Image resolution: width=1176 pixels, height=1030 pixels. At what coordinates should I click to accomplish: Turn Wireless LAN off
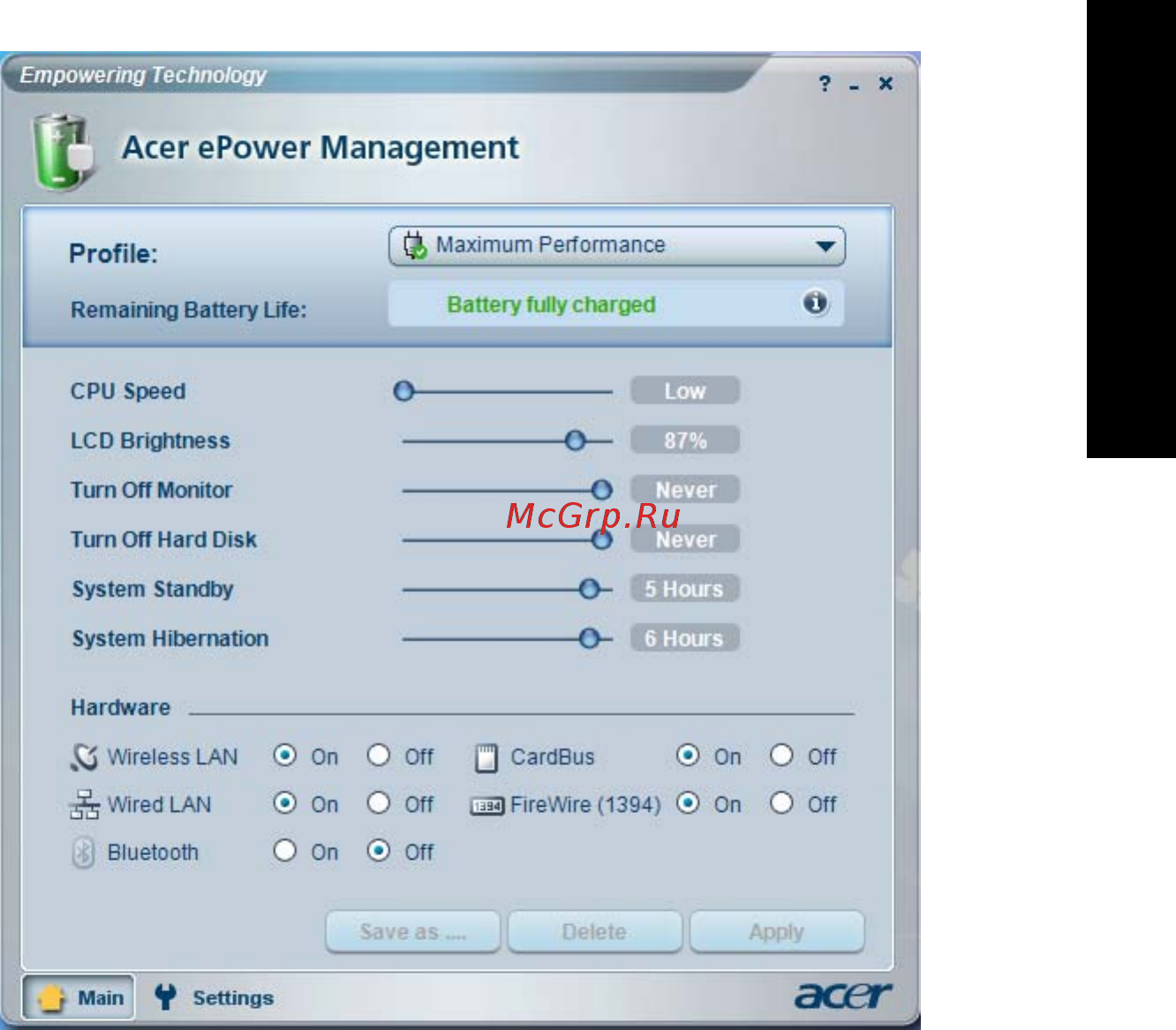[x=378, y=756]
